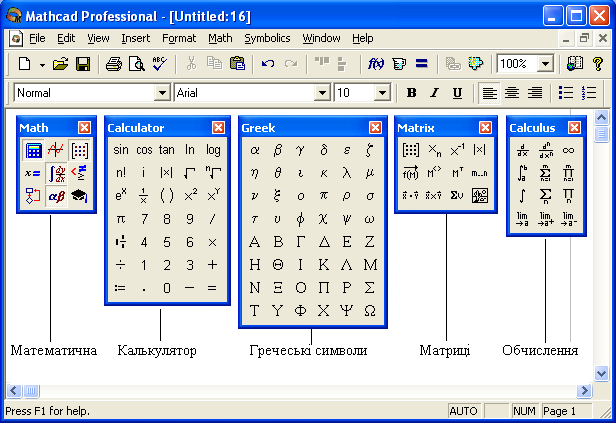Viewport: 616px width, 424px height.
Task: Toggle numbered list
Action: click(589, 93)
